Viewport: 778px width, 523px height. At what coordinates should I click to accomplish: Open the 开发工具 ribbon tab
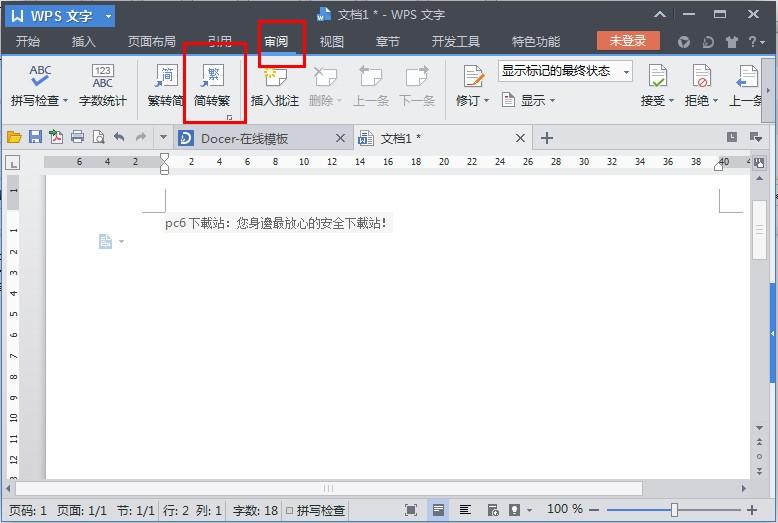tap(456, 42)
